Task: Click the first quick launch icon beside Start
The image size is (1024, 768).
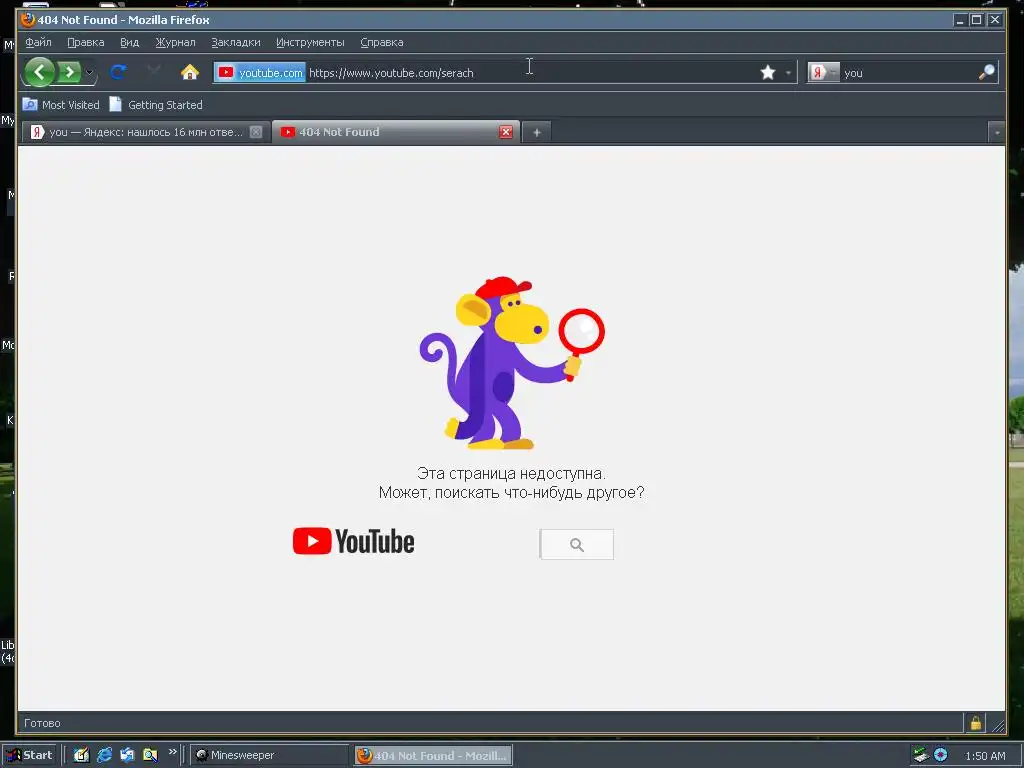Action: pos(81,755)
